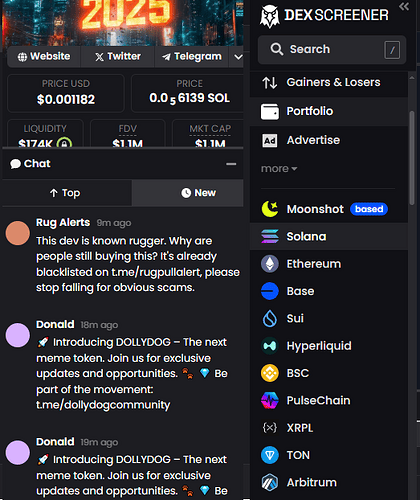Select Sui chain label
The image size is (420, 500).
(295, 318)
